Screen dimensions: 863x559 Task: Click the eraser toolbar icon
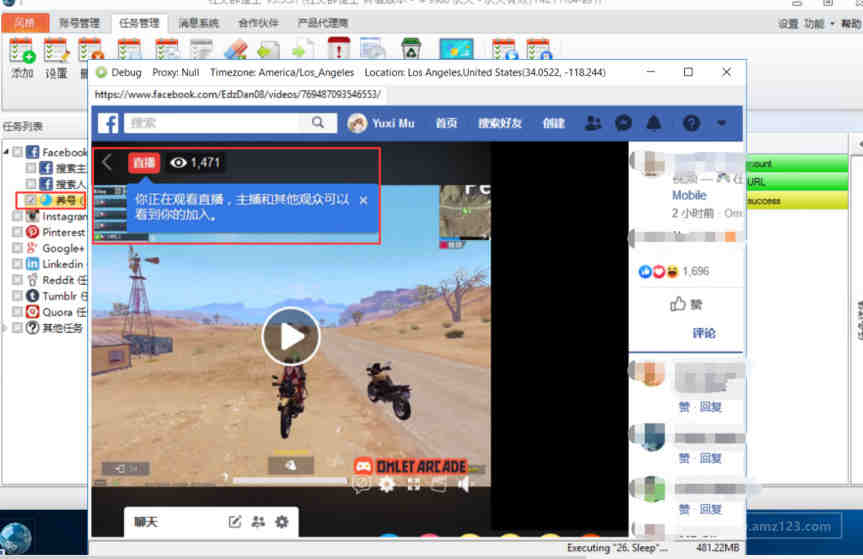point(236,50)
